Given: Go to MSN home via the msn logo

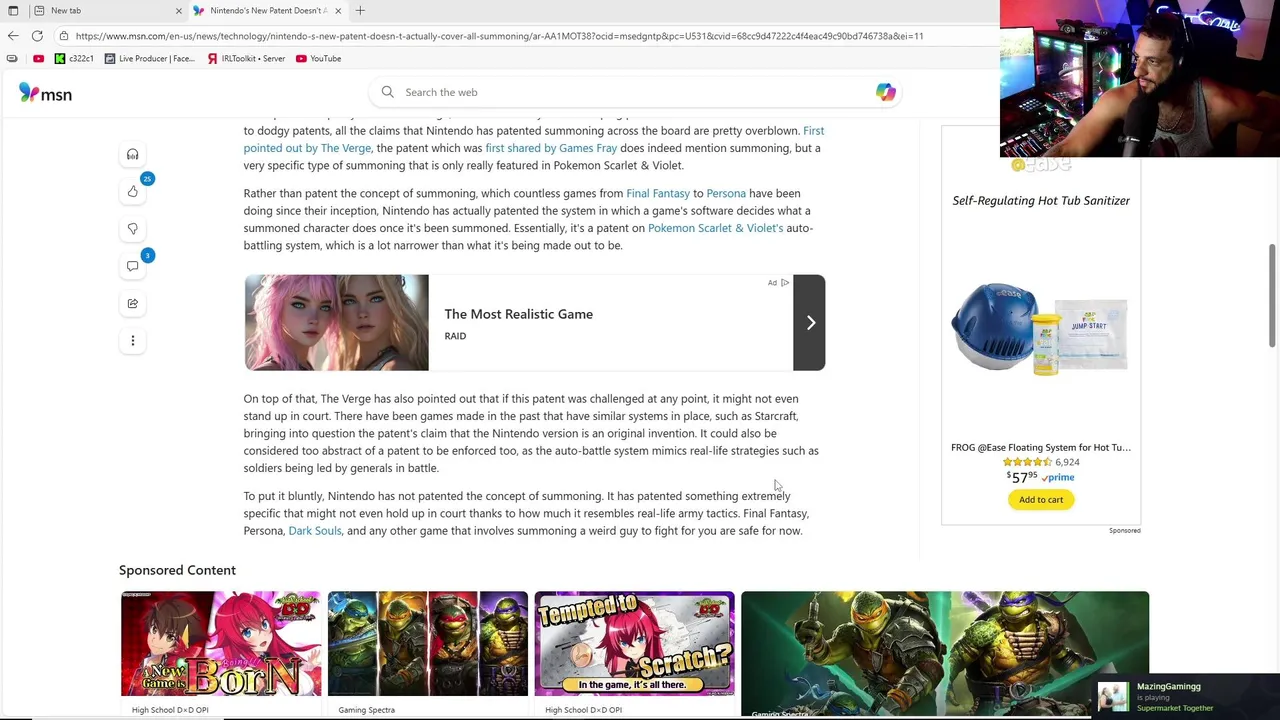Looking at the screenshot, I should point(45,93).
